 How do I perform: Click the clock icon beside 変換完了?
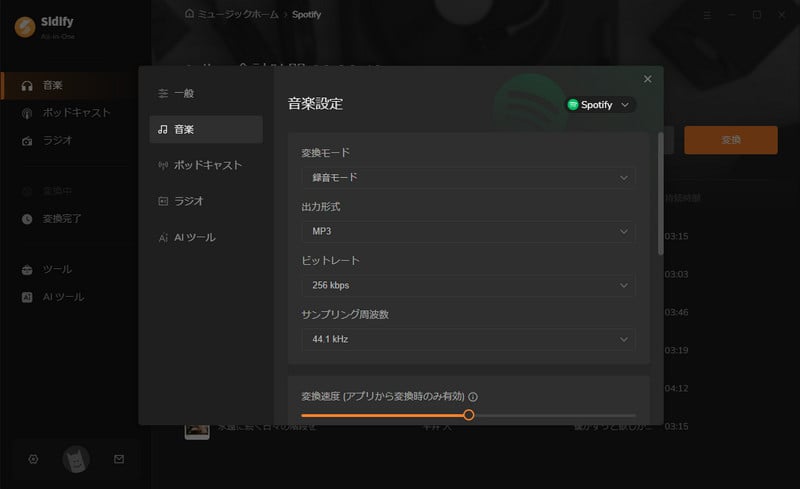coord(27,219)
